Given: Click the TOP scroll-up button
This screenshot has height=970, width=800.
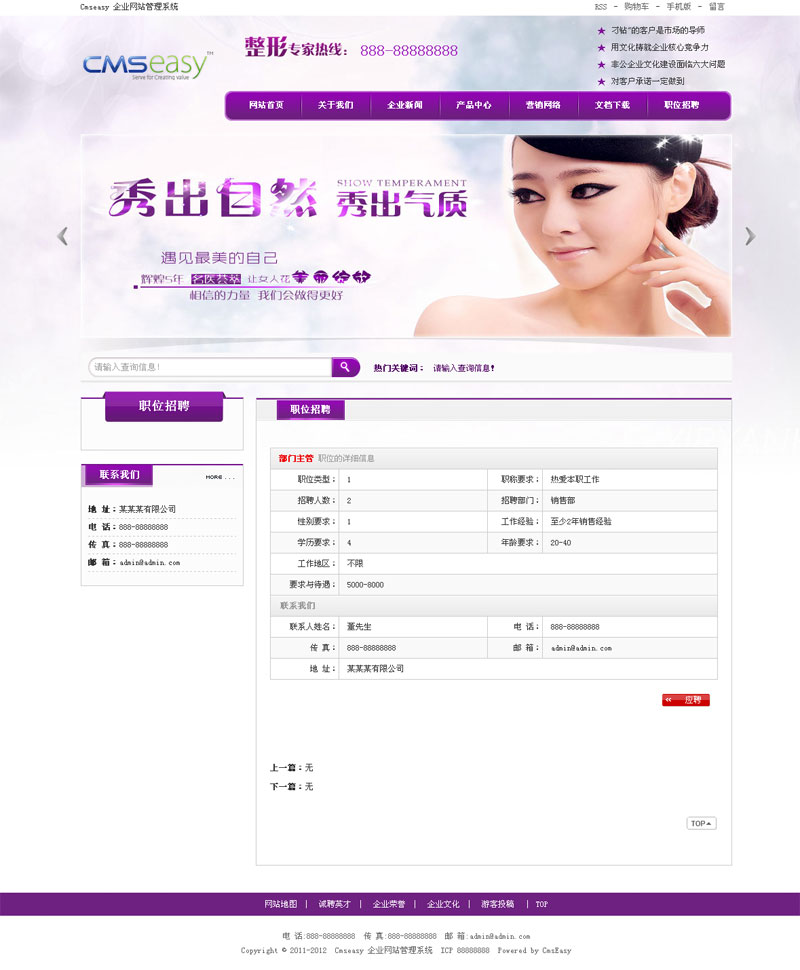Looking at the screenshot, I should 701,823.
